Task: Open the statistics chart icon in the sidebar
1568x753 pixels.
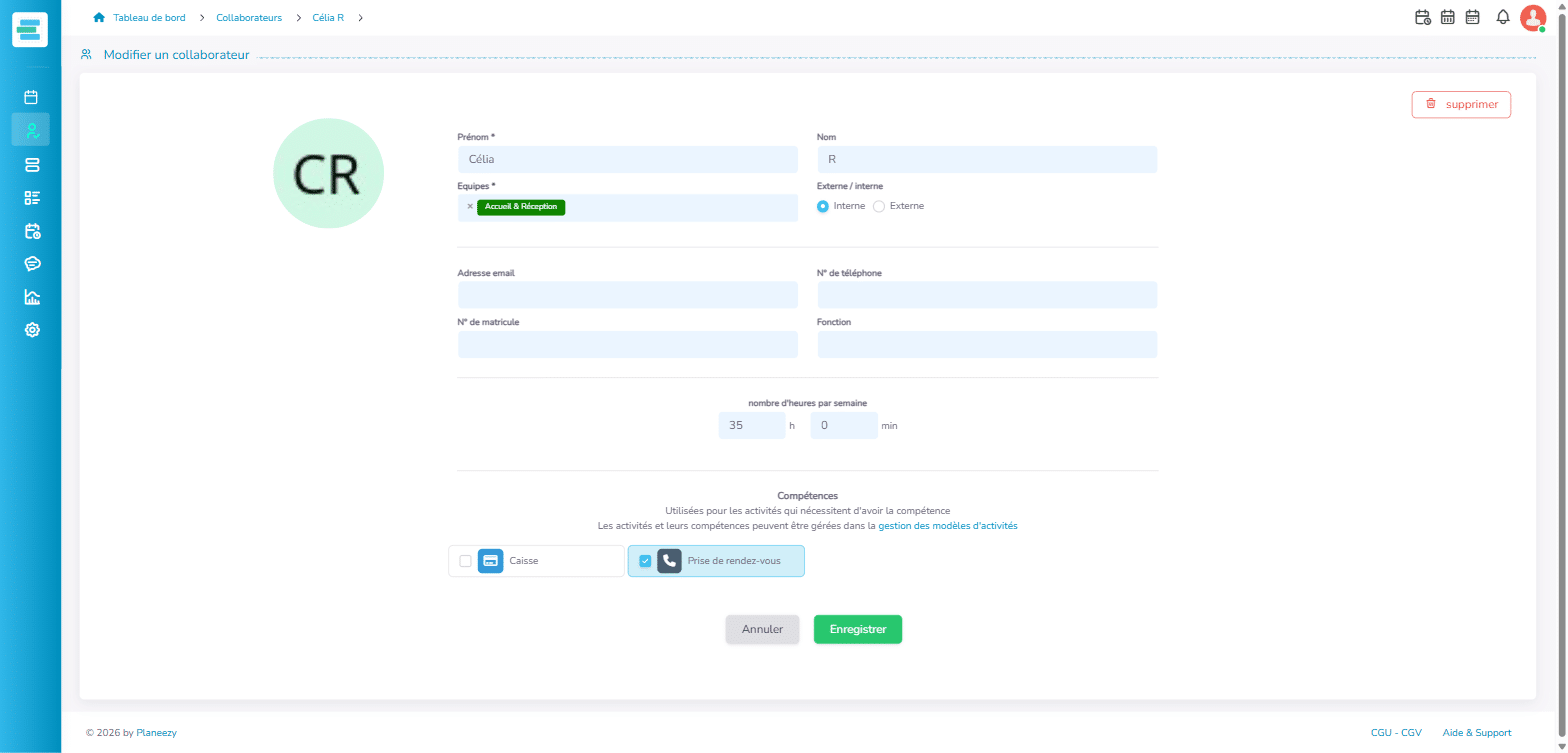Action: pos(31,297)
